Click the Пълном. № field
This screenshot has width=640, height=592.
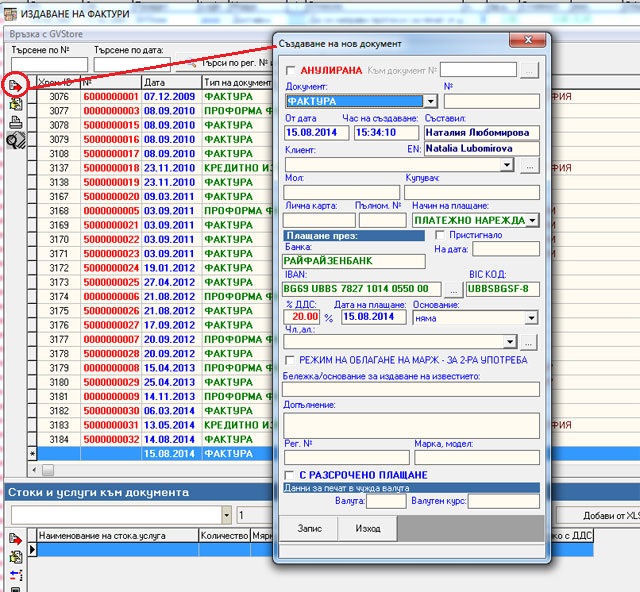coord(382,220)
